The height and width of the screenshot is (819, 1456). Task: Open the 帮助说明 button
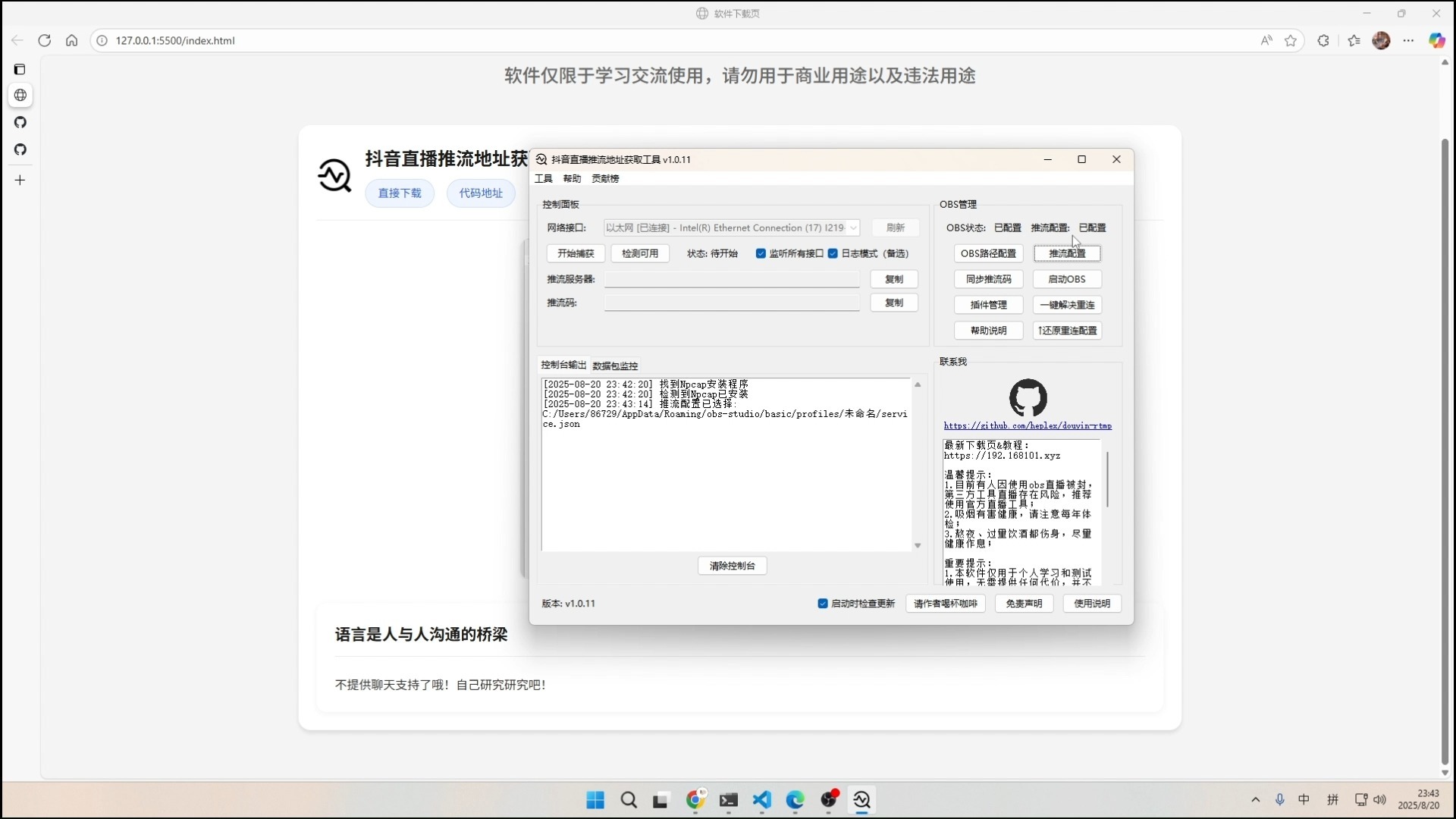(988, 331)
